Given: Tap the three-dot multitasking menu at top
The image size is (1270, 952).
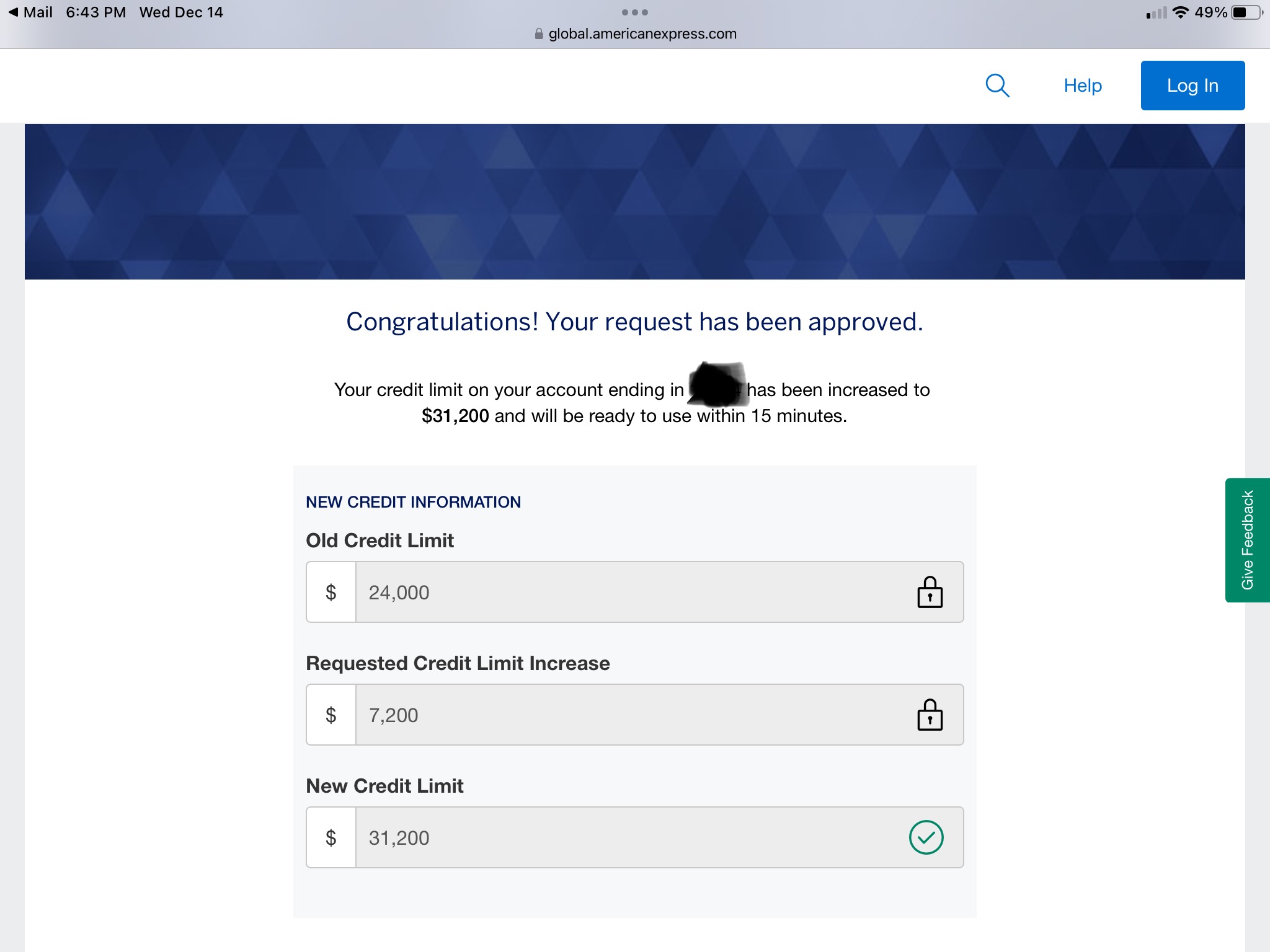Looking at the screenshot, I should tap(634, 12).
